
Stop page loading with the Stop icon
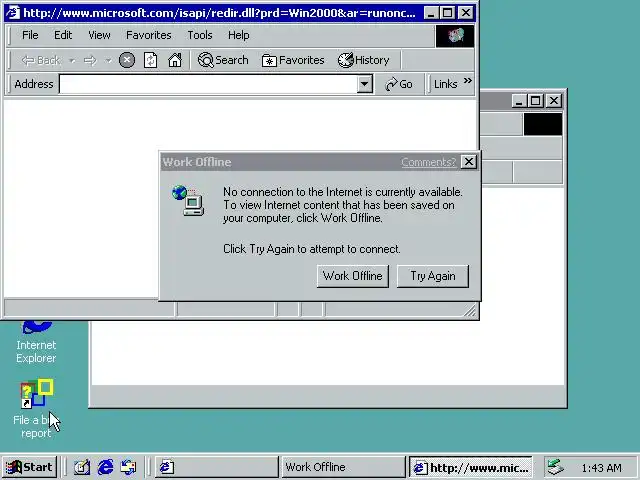pyautogui.click(x=127, y=60)
